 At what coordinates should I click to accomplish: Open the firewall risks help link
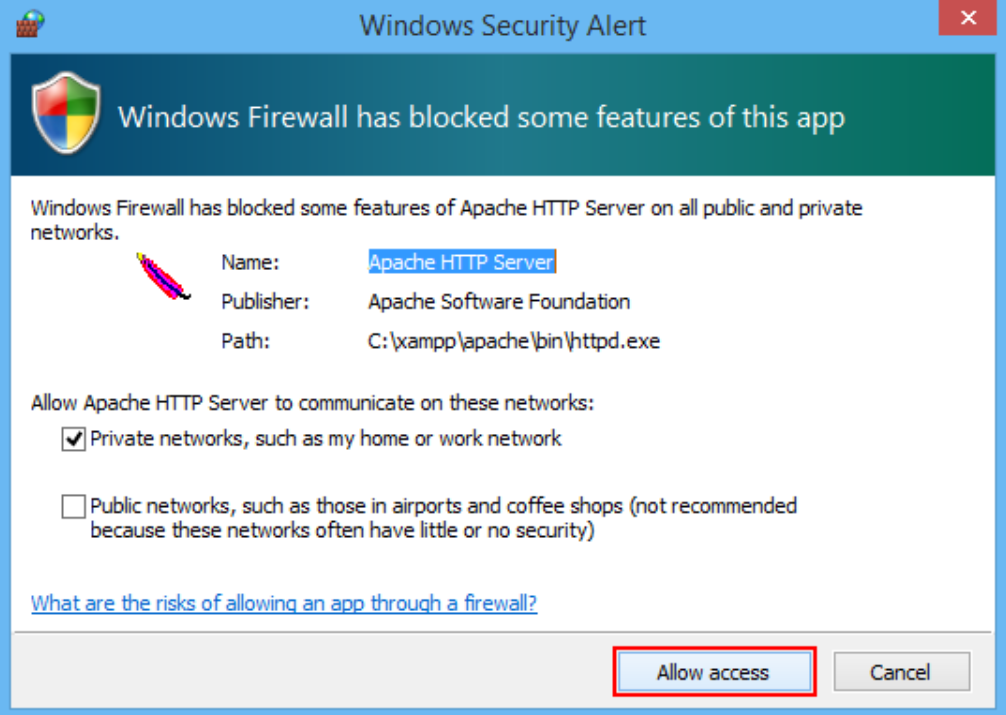(x=284, y=603)
